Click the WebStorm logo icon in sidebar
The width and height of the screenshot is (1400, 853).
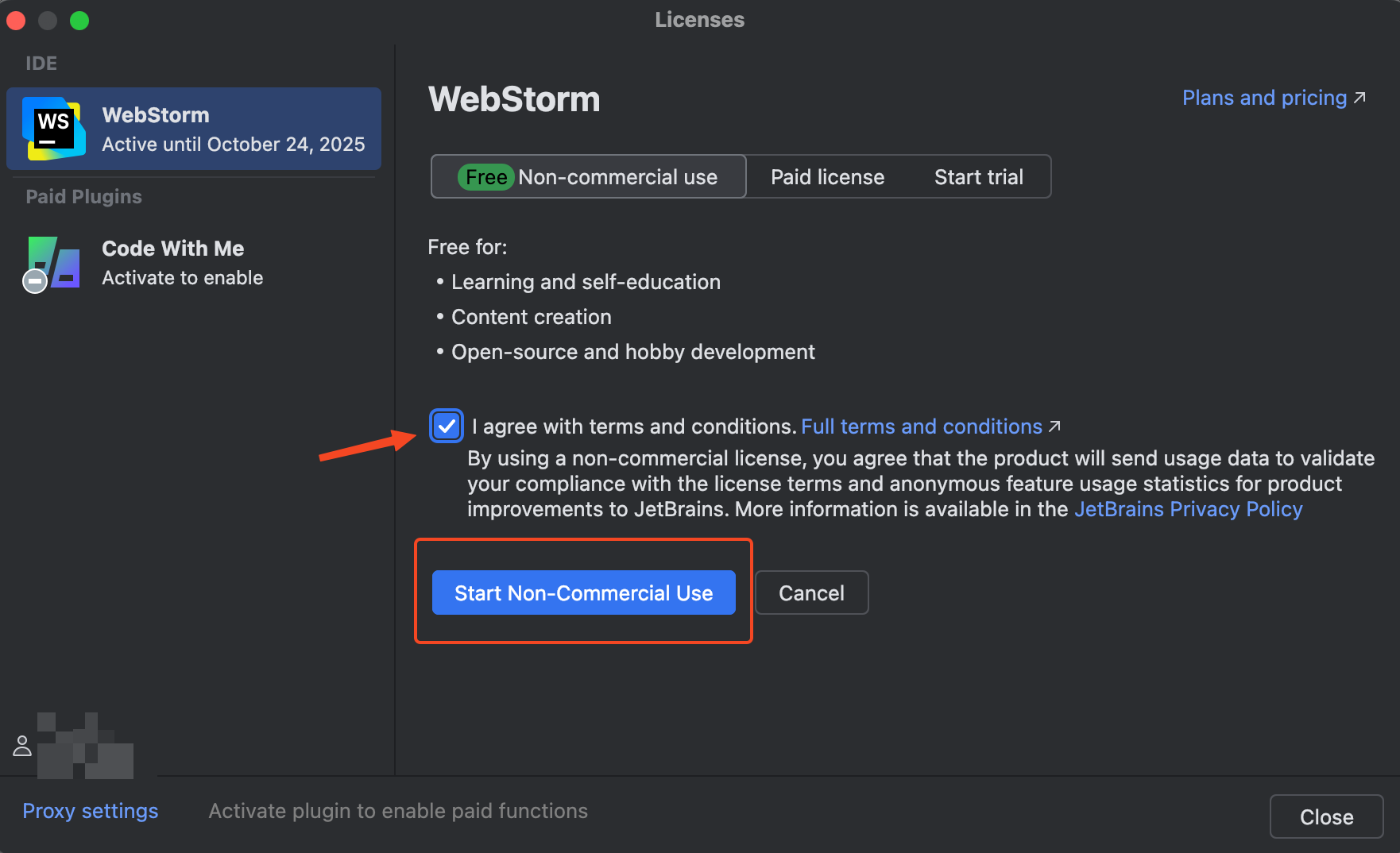tap(53, 129)
